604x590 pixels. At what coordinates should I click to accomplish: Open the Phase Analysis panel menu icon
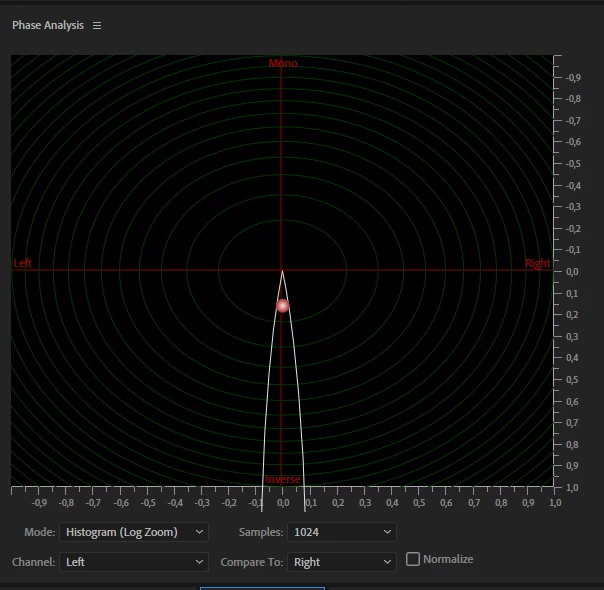(x=97, y=25)
